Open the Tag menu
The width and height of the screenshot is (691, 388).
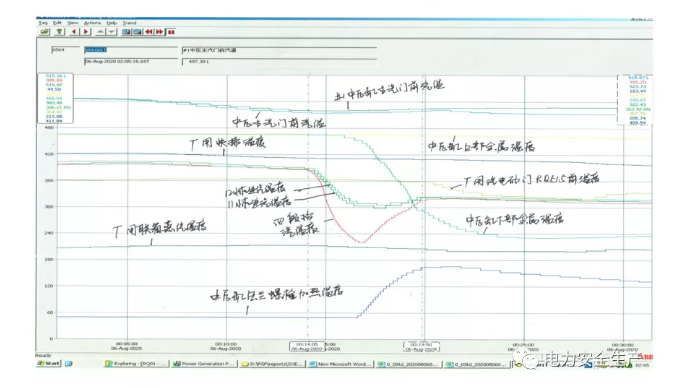[x=42, y=22]
